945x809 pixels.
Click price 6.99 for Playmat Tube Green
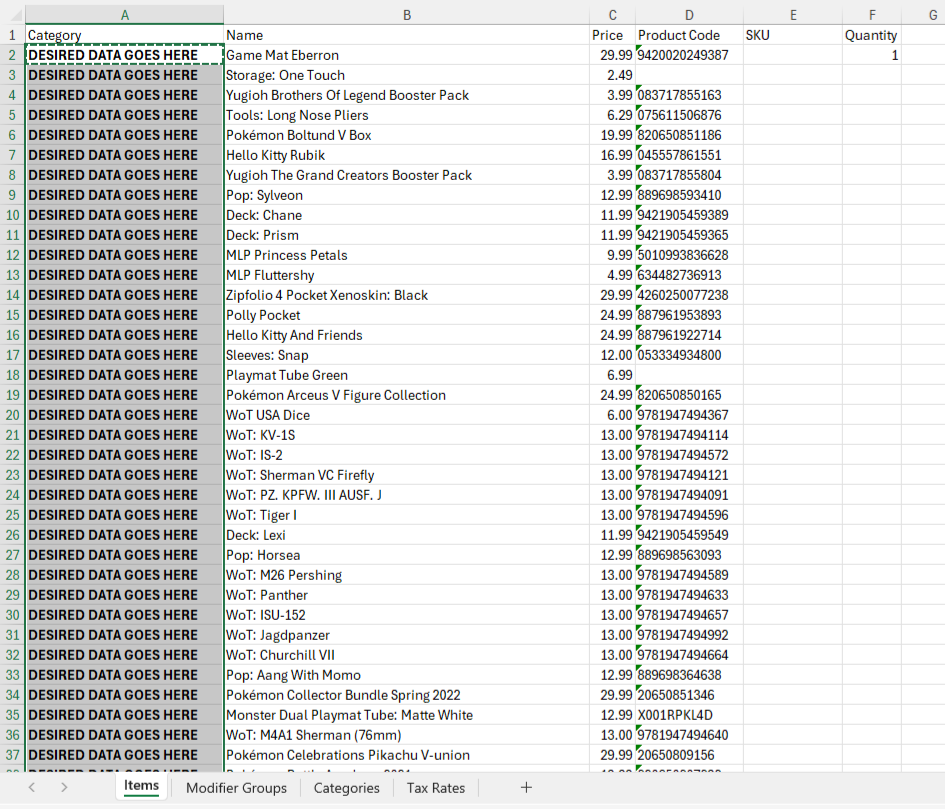point(612,375)
